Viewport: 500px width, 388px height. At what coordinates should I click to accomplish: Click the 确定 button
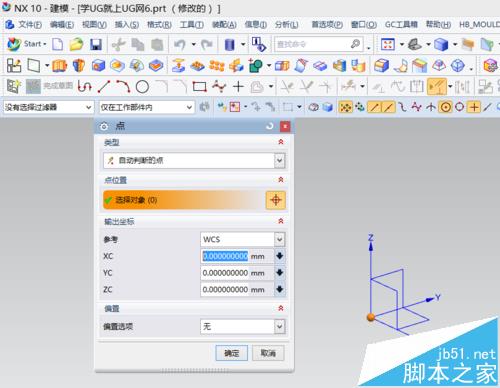(232, 353)
